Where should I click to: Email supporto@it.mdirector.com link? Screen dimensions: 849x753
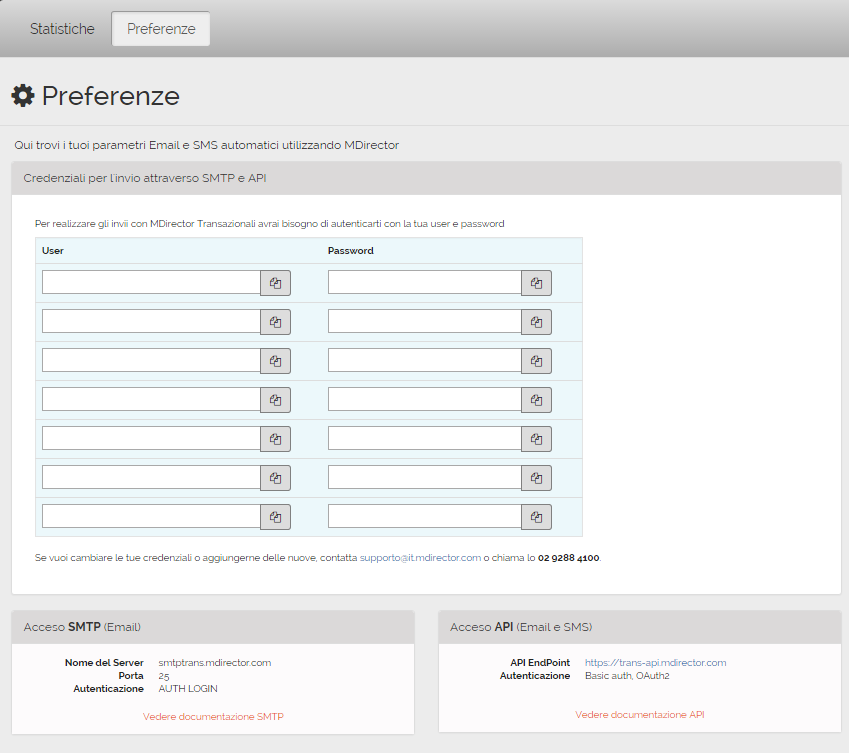[420, 558]
